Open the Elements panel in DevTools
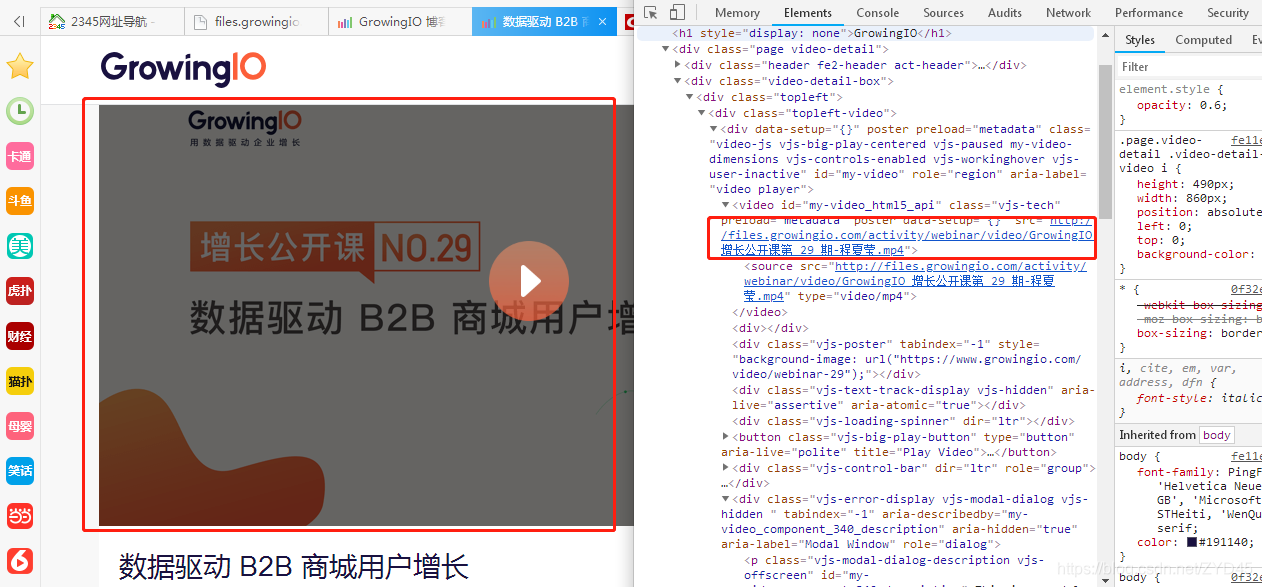 point(808,13)
